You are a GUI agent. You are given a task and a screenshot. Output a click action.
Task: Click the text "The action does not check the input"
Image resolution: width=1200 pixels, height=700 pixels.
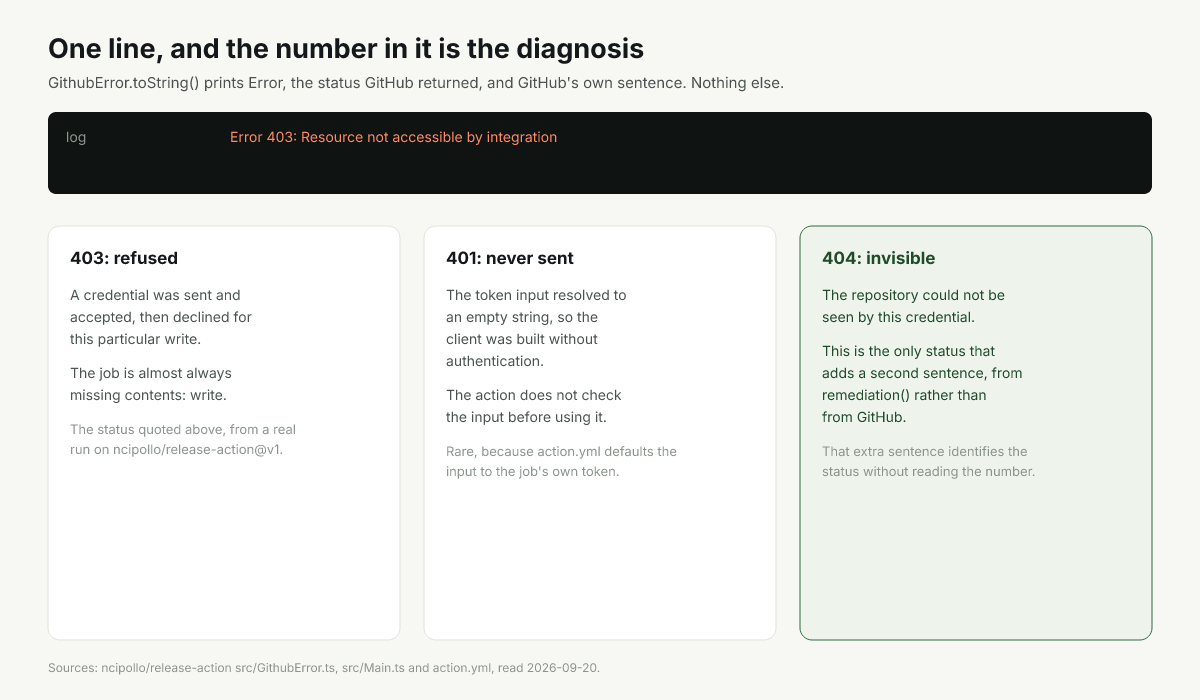[534, 406]
